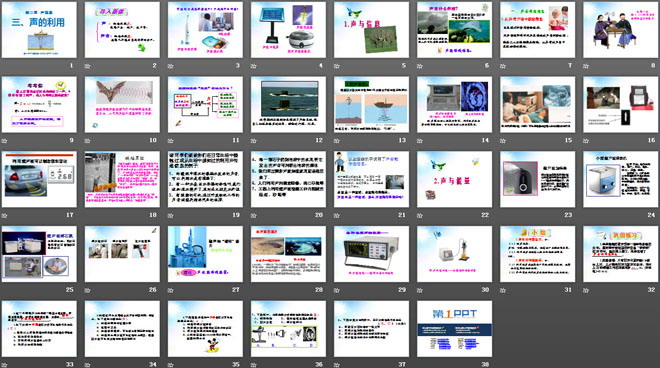This screenshot has width=660, height=368.
Task: Click the animation star icon under slide 9
Action: point(4,141)
